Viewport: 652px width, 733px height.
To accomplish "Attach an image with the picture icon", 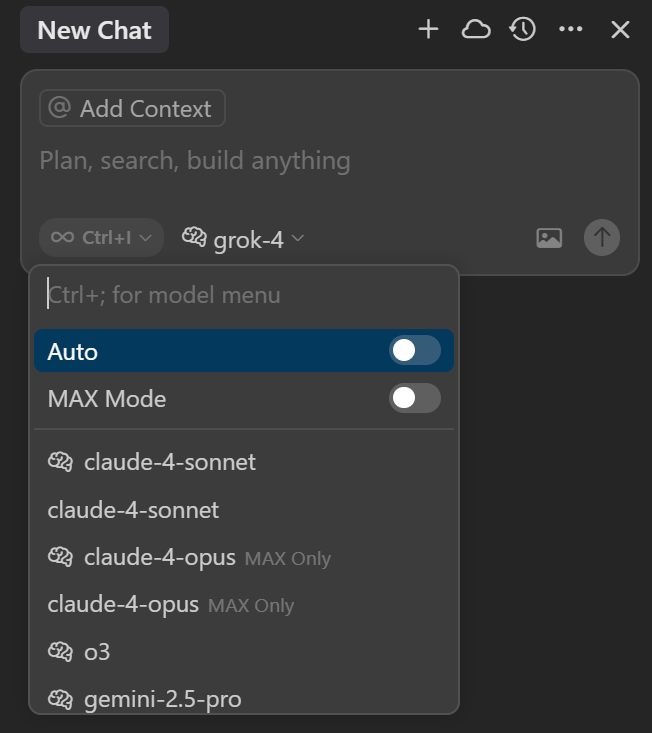I will coord(549,238).
